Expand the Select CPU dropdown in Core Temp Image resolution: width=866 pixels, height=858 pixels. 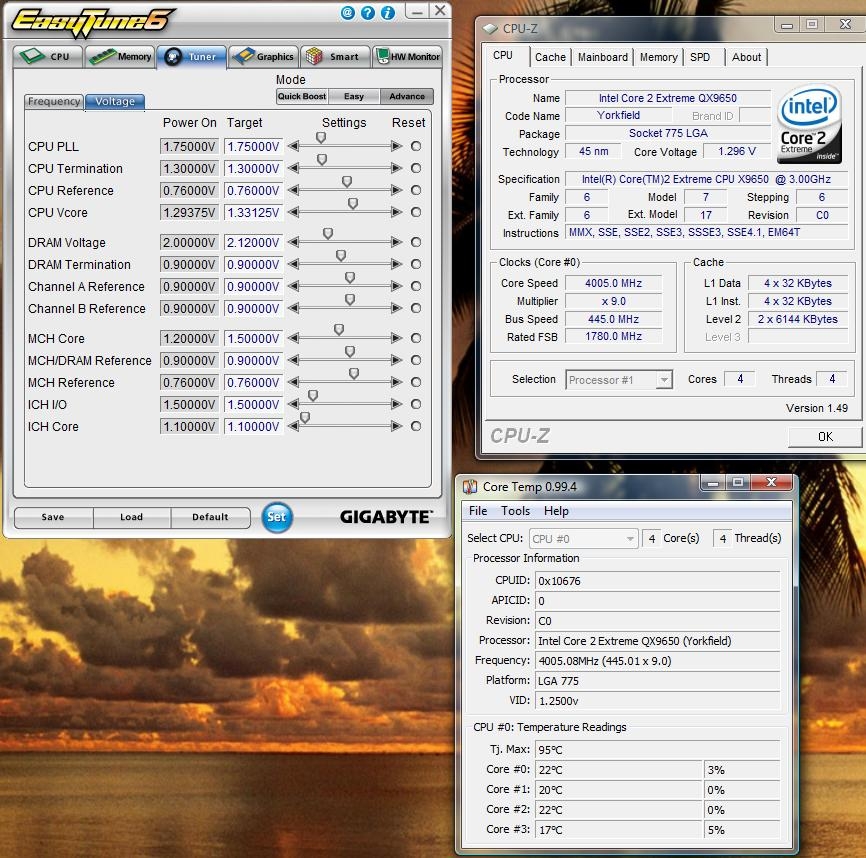tap(583, 539)
